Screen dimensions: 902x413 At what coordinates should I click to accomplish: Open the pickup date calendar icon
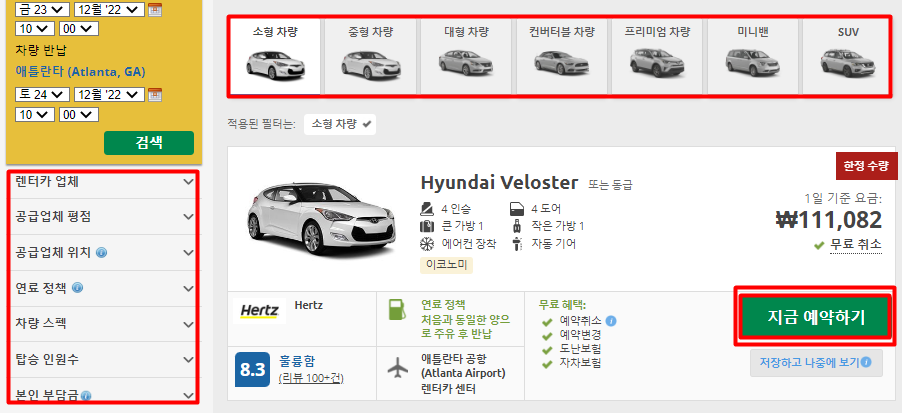[x=154, y=10]
